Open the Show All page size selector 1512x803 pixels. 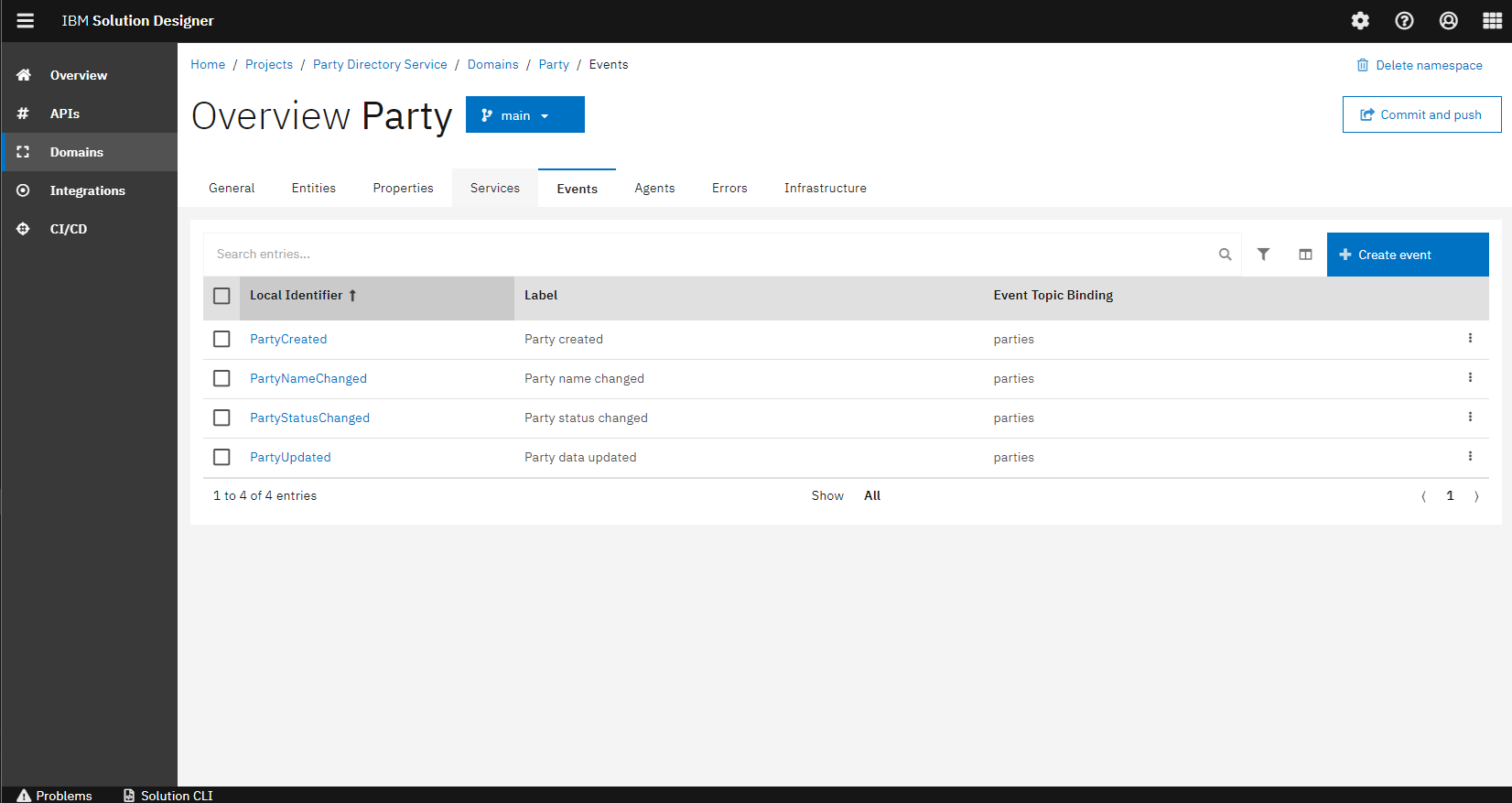871,495
